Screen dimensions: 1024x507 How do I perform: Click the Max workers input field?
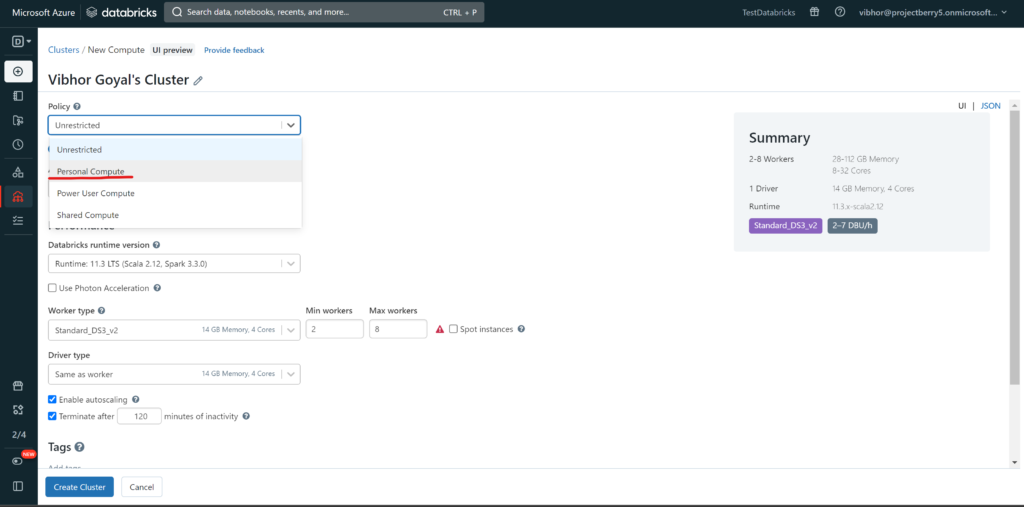point(398,329)
